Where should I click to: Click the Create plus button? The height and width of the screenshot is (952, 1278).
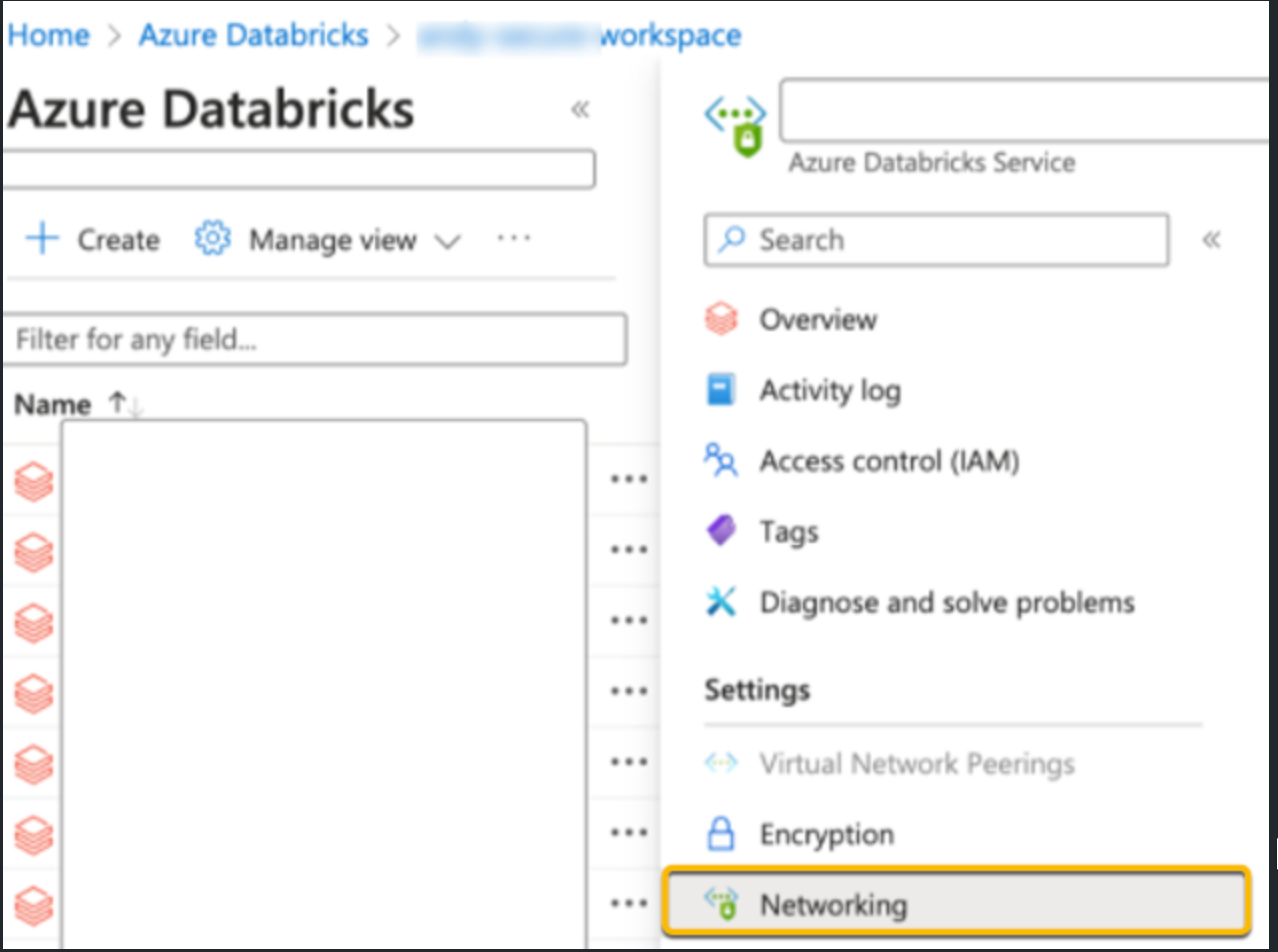92,240
